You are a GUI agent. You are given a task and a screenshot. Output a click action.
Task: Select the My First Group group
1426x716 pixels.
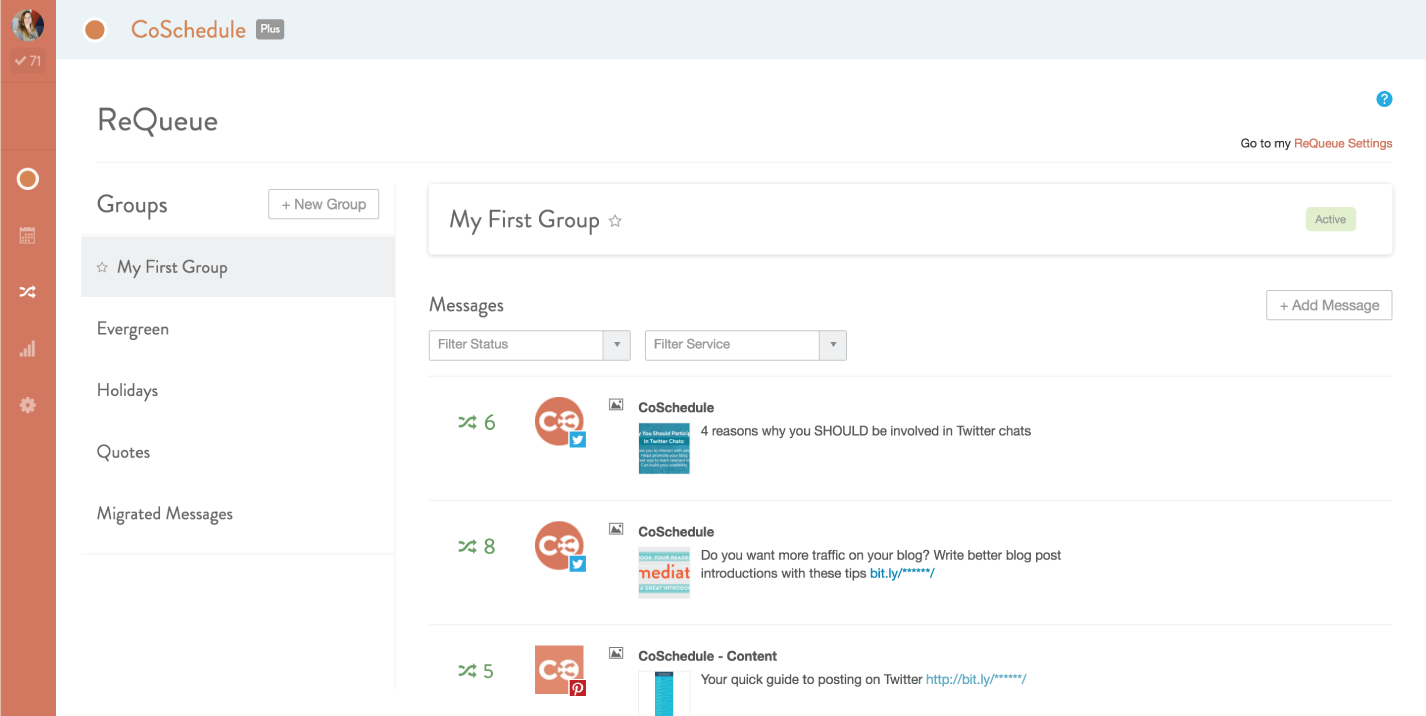point(238,267)
